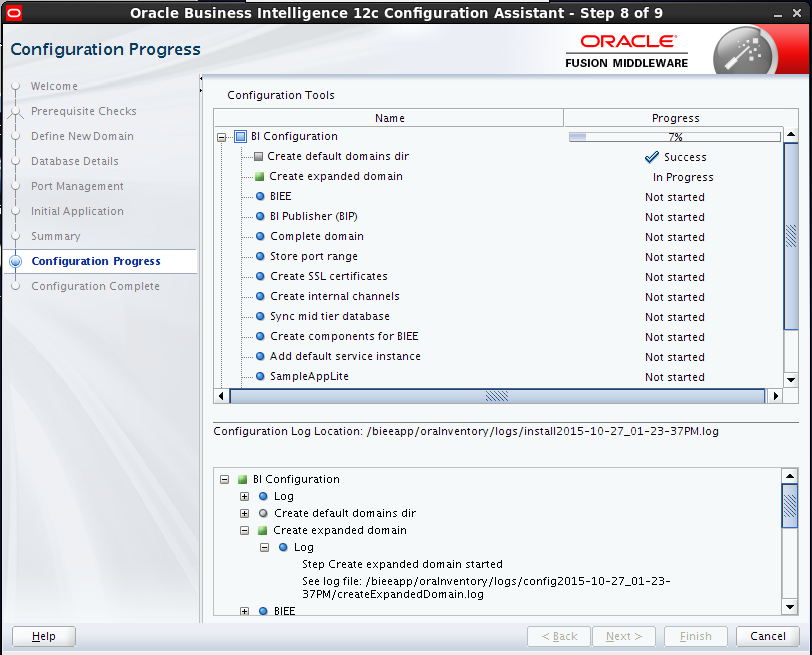This screenshot has height=655, width=812.
Task: Click the Success checkmark icon
Action: (651, 157)
